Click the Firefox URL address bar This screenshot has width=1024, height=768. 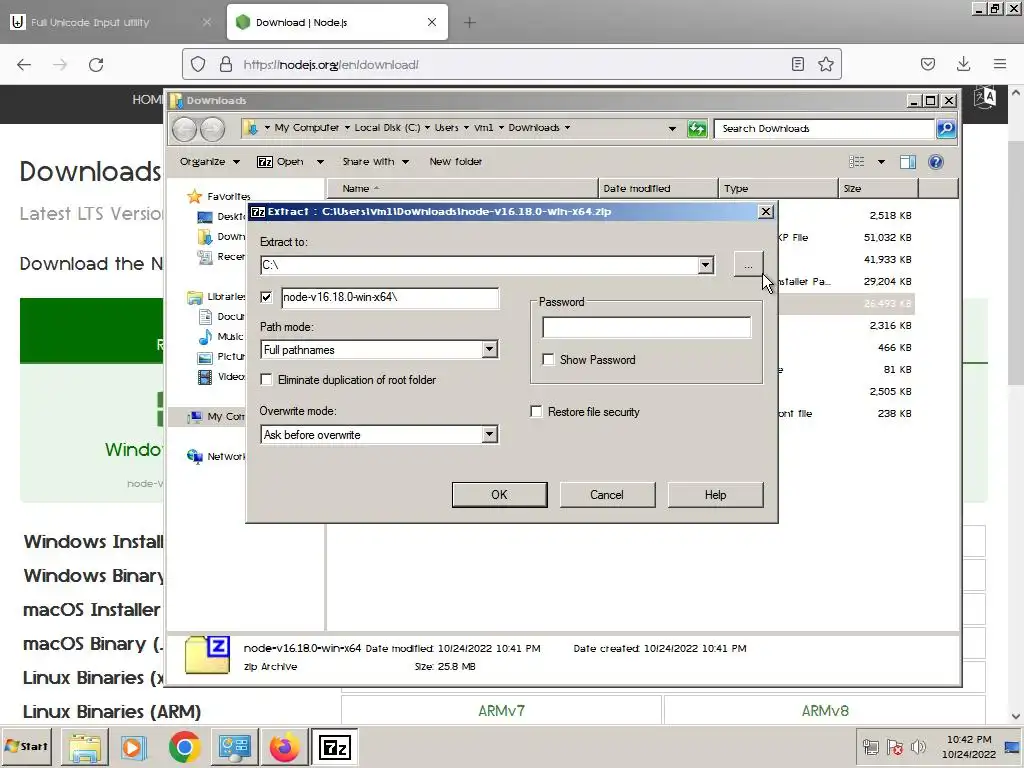(x=513, y=64)
